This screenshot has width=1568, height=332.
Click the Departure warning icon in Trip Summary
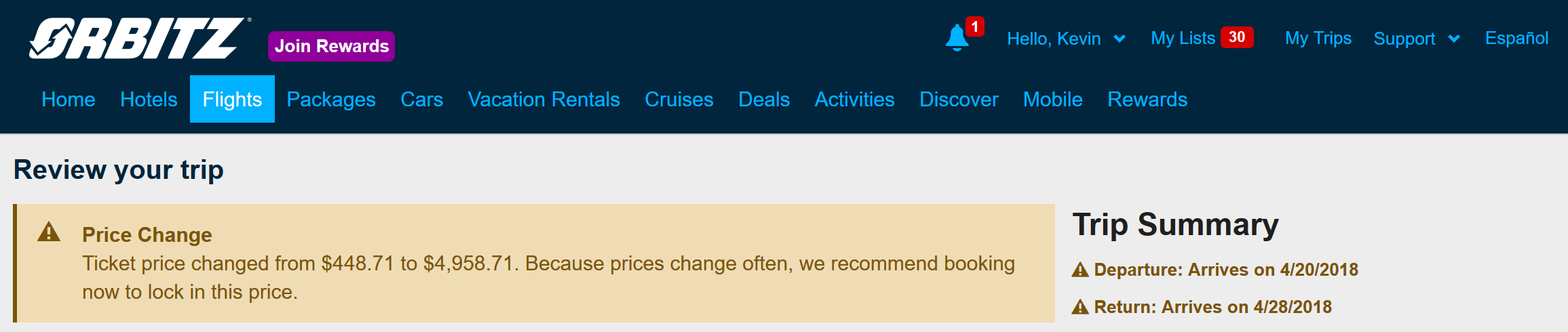click(1080, 270)
